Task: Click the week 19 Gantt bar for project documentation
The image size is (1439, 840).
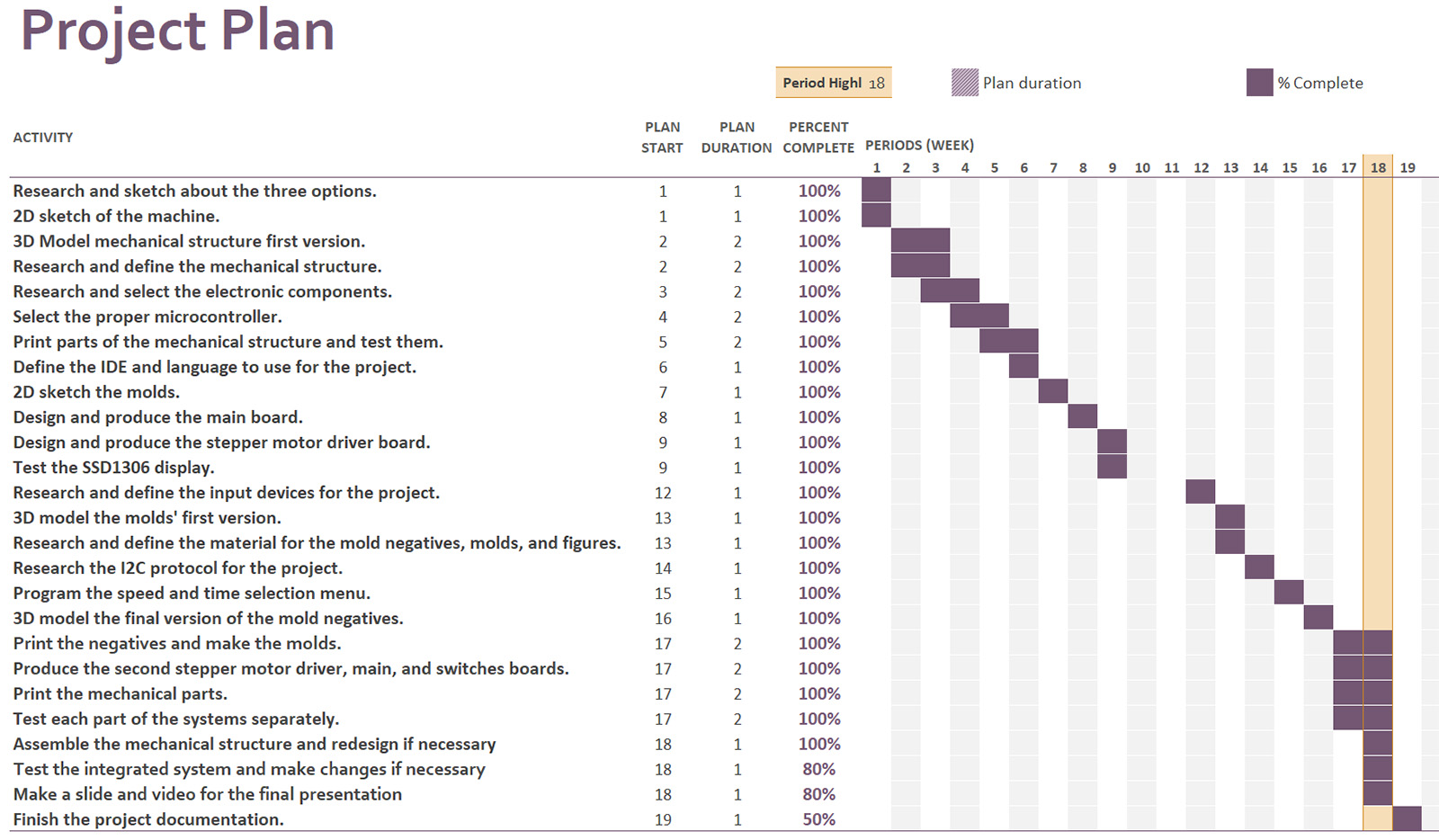Action: click(x=1408, y=818)
